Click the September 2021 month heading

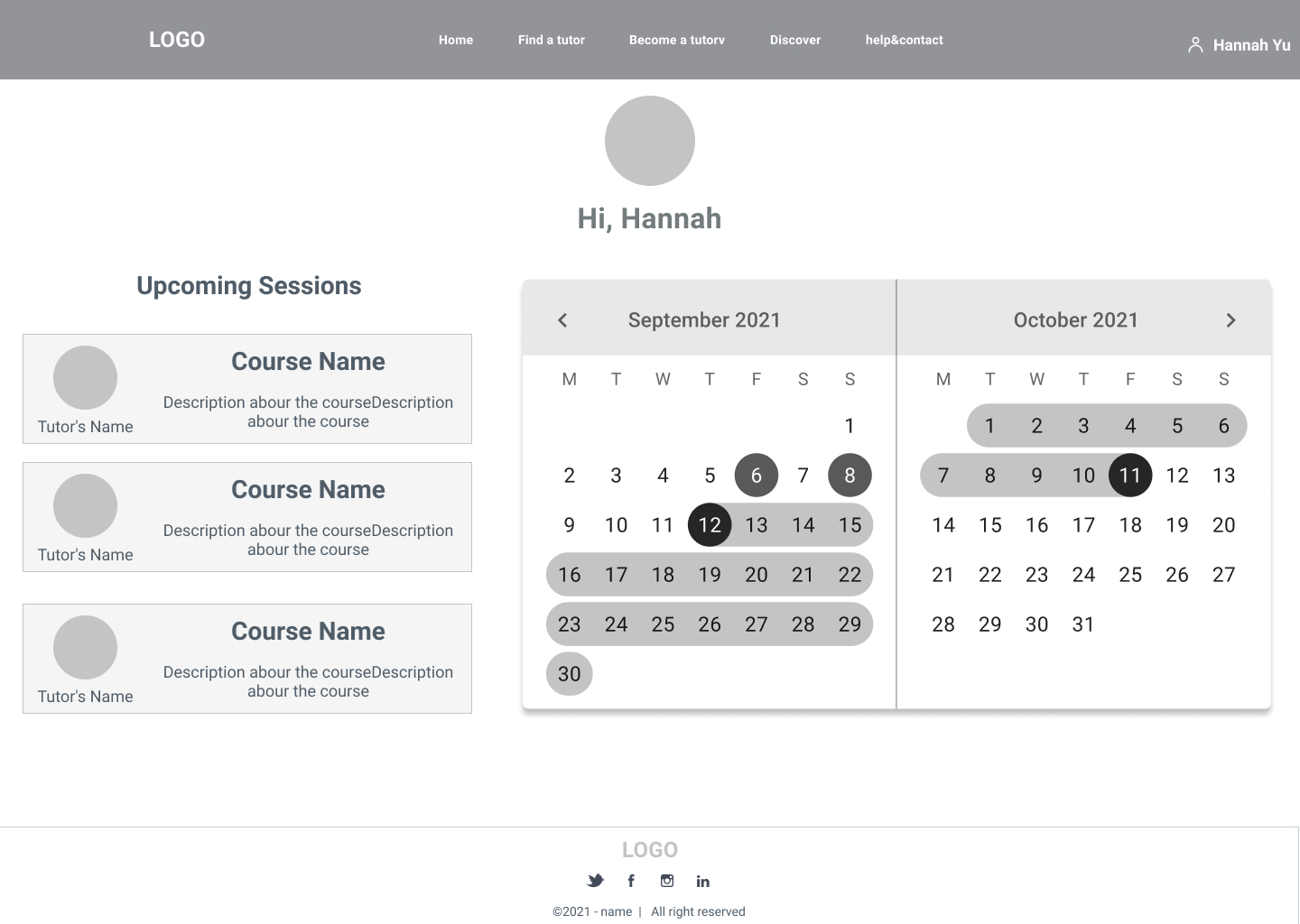pos(704,320)
